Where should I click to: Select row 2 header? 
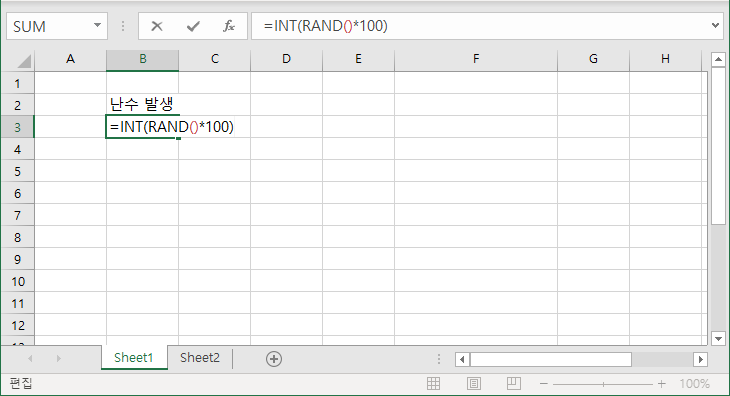(18, 105)
